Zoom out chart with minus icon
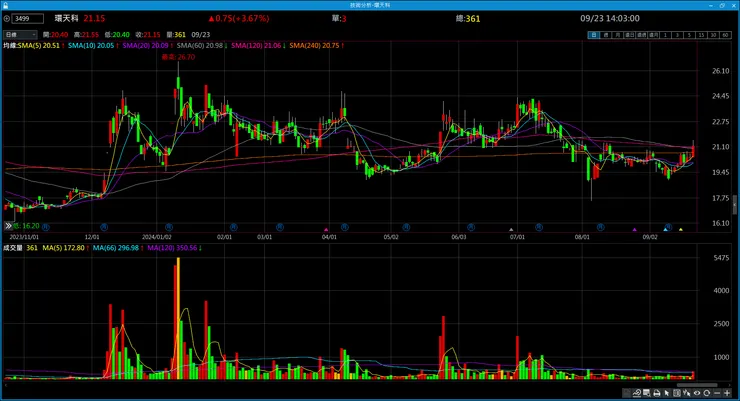 tap(717, 393)
